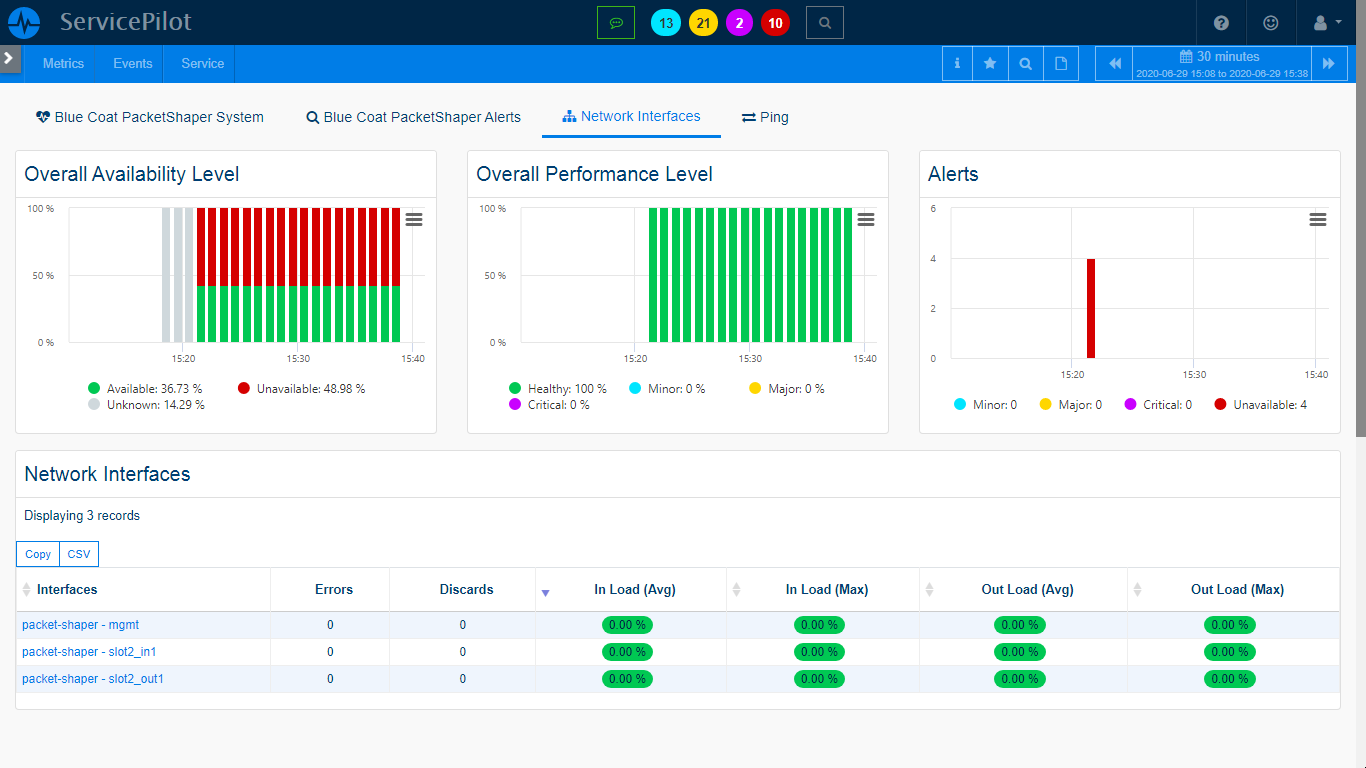This screenshot has width=1366, height=768.
Task: Open the packet-shaper - slot2_in1 interface link
Action: (x=89, y=652)
